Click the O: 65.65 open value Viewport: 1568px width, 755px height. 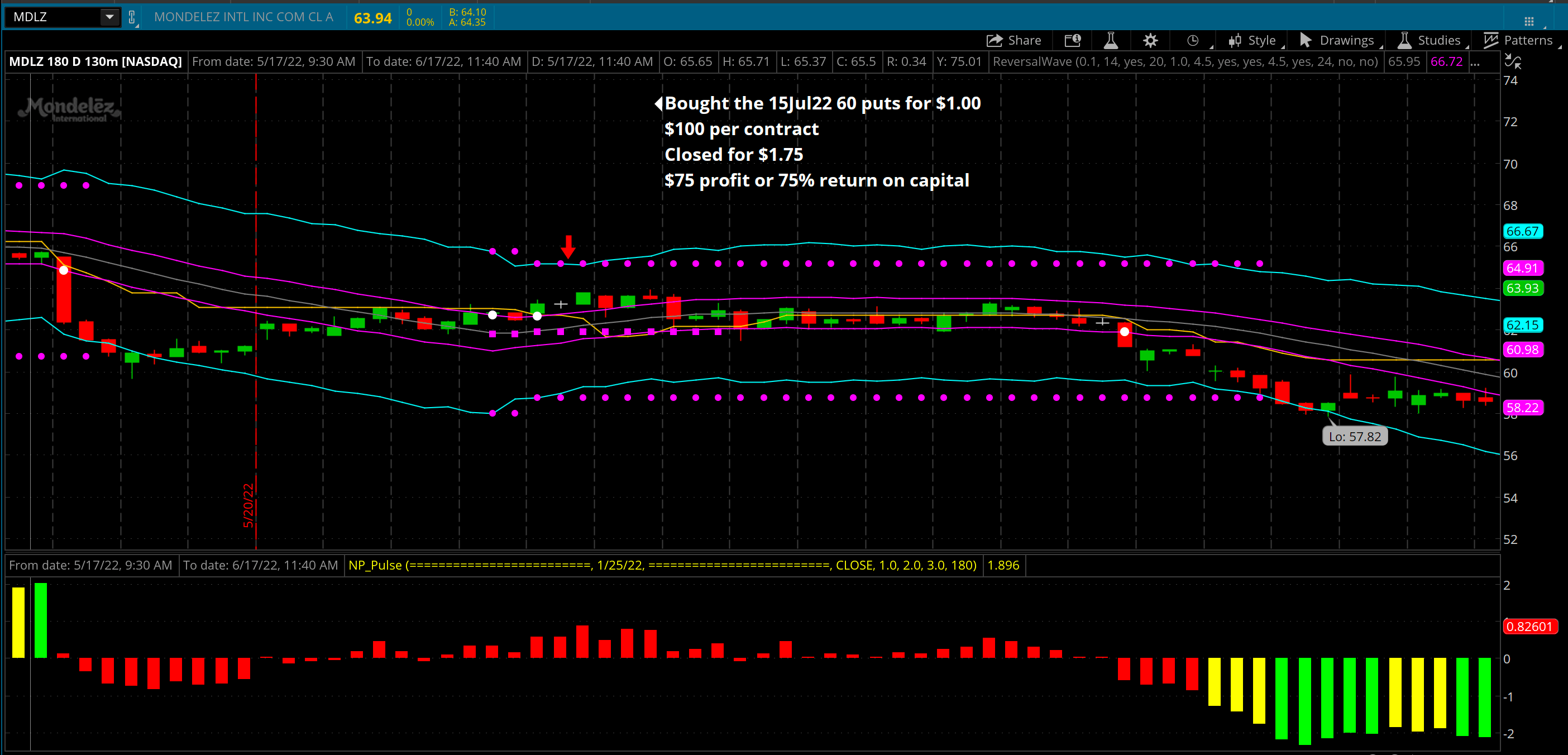click(x=688, y=61)
